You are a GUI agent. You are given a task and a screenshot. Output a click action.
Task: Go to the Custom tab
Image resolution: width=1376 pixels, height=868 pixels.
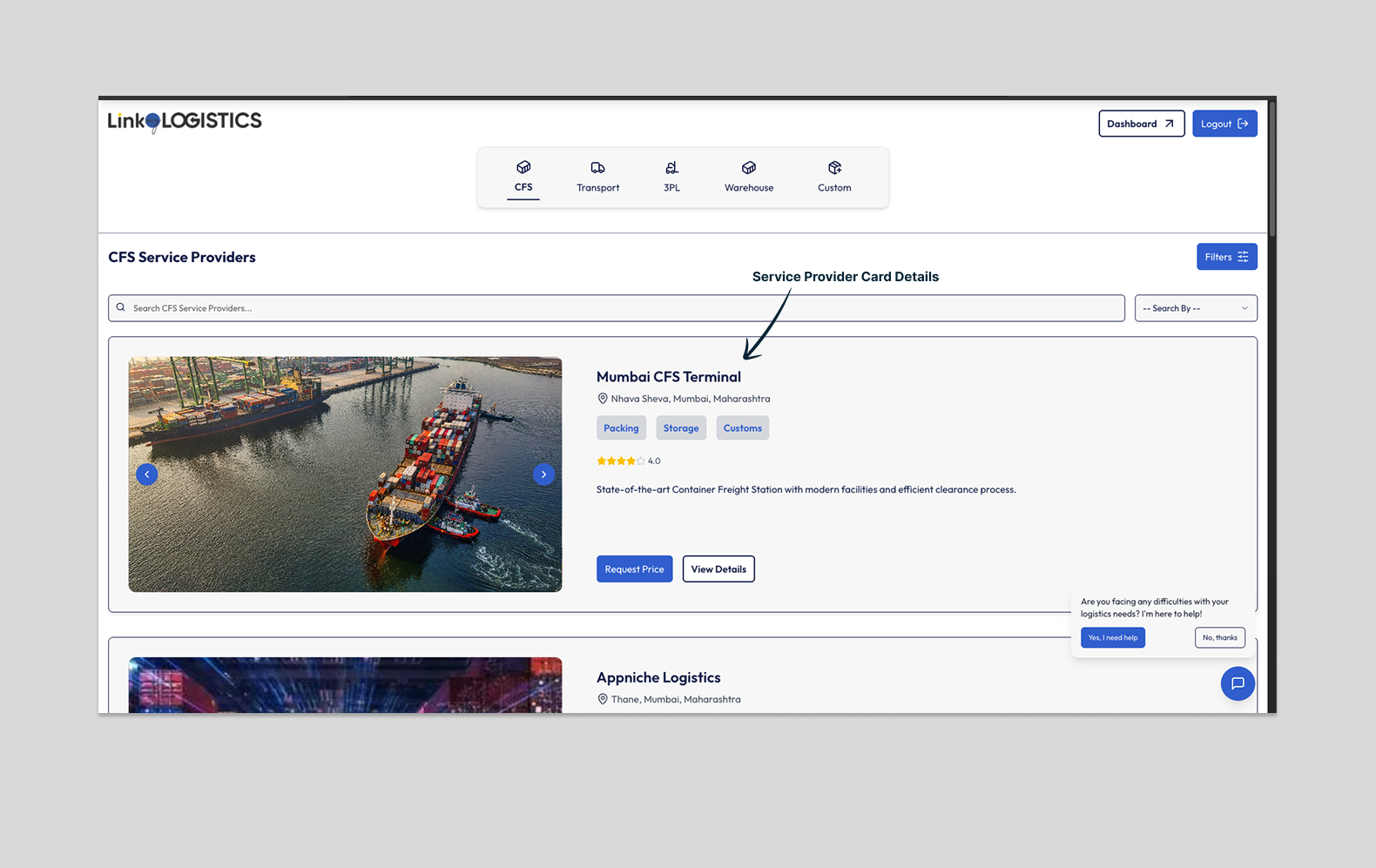[x=833, y=177]
